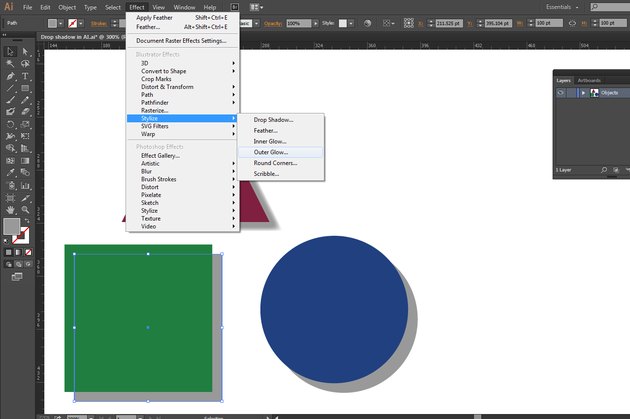Select the Mesh tool
The image size is (630, 419).
click(10, 161)
